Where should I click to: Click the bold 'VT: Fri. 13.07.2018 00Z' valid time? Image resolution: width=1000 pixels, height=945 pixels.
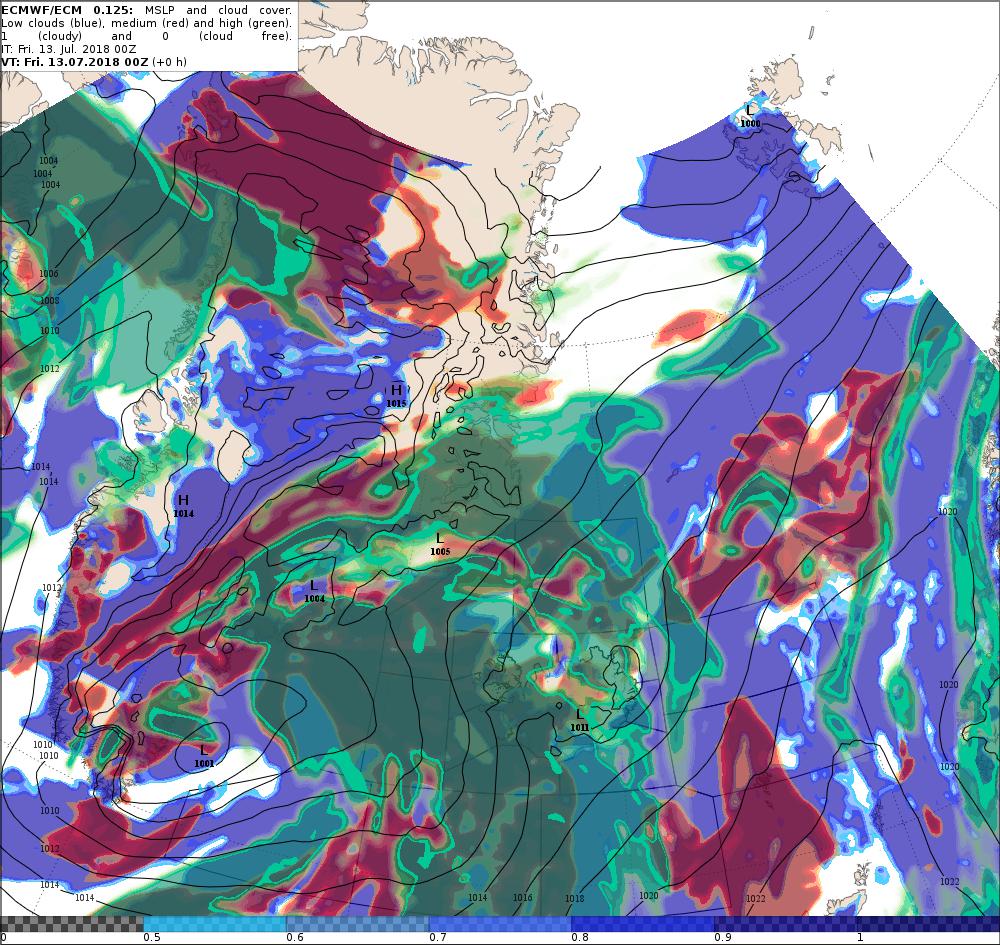click(x=75, y=62)
